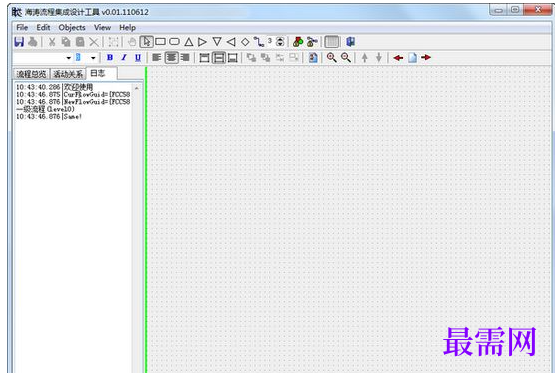Switch to the 流程总览 tab
Image resolution: width=555 pixels, height=373 pixels.
[31, 74]
